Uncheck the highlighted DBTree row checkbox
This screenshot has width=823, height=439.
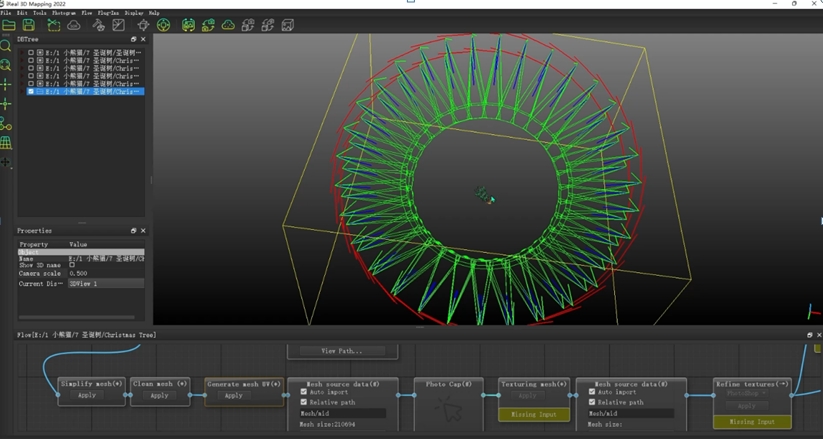click(31, 91)
